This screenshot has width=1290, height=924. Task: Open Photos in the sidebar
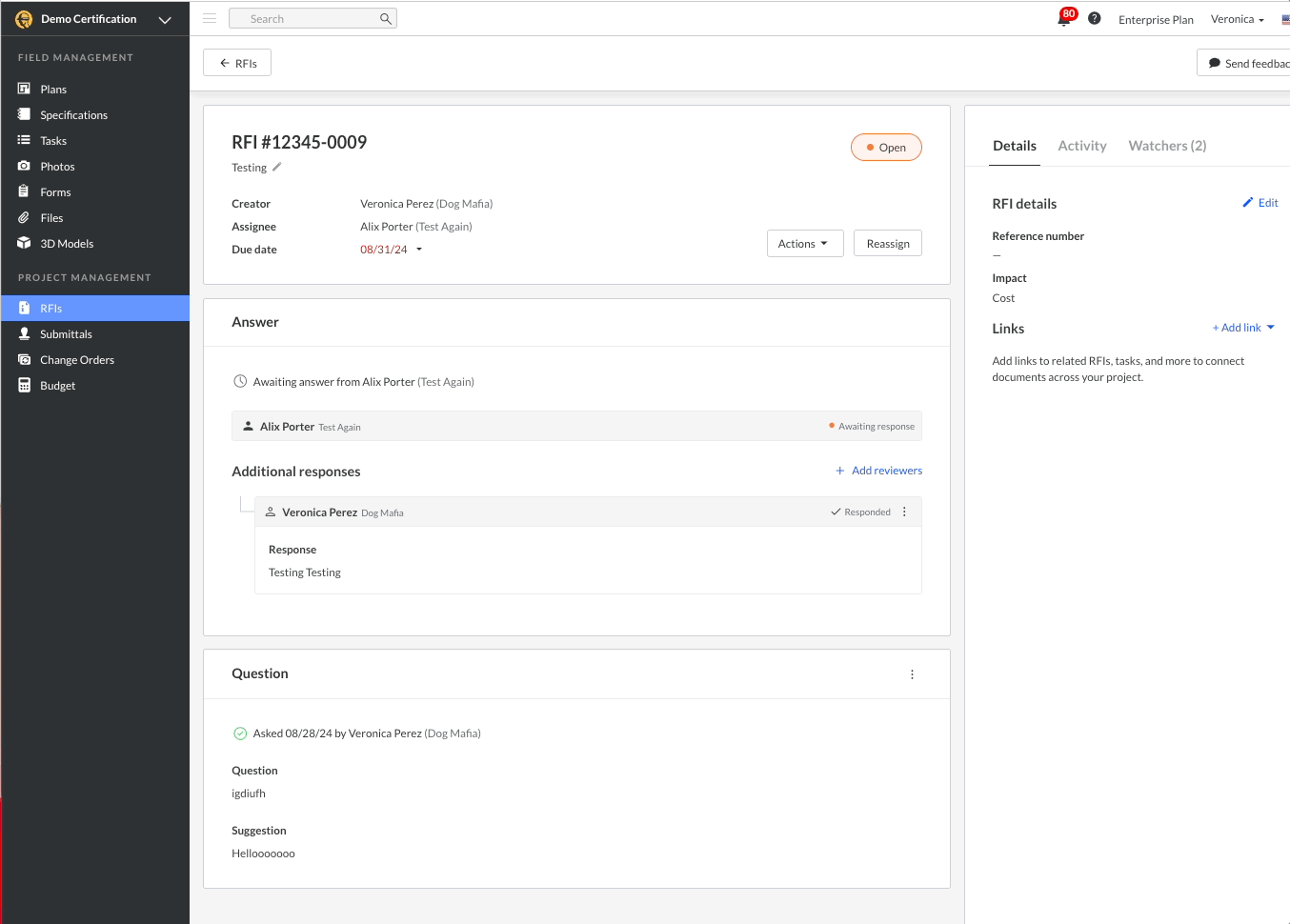pyautogui.click(x=57, y=167)
